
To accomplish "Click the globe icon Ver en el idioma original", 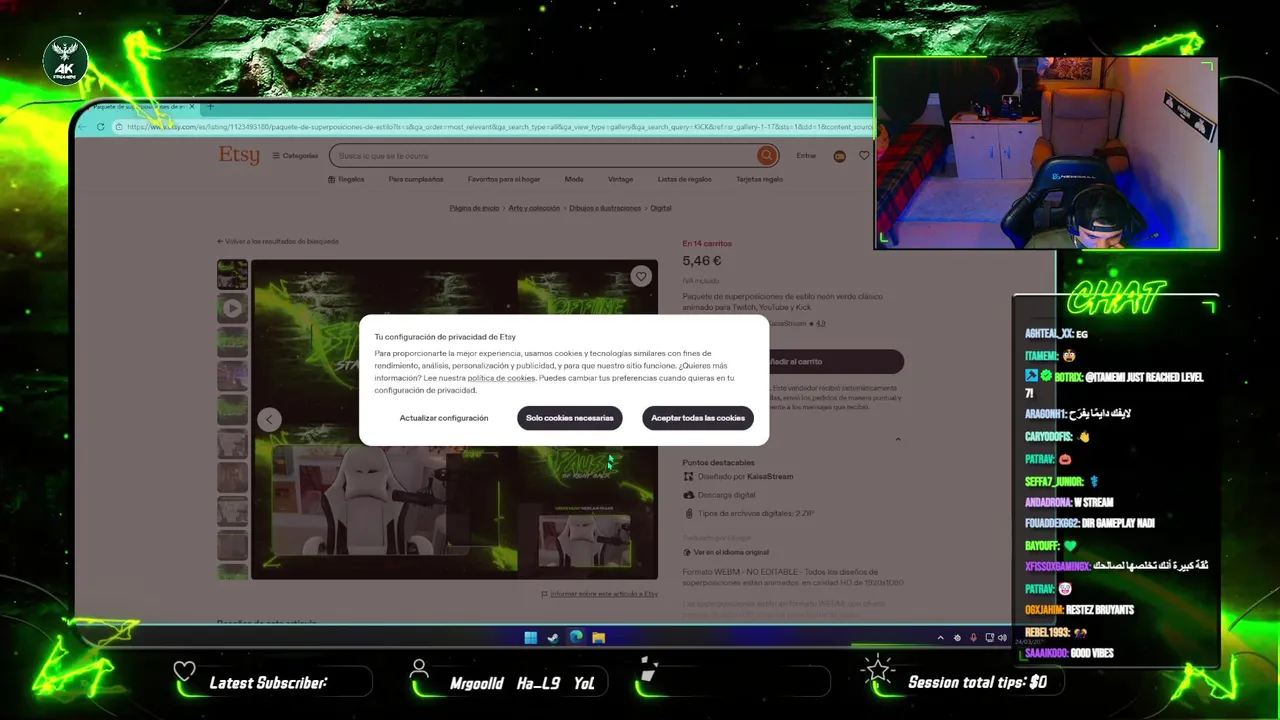I will click(x=687, y=552).
